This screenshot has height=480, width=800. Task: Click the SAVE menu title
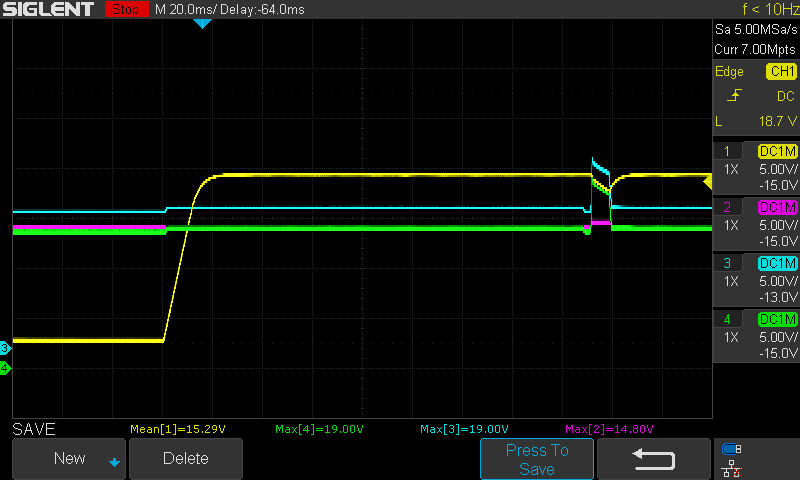pos(34,429)
